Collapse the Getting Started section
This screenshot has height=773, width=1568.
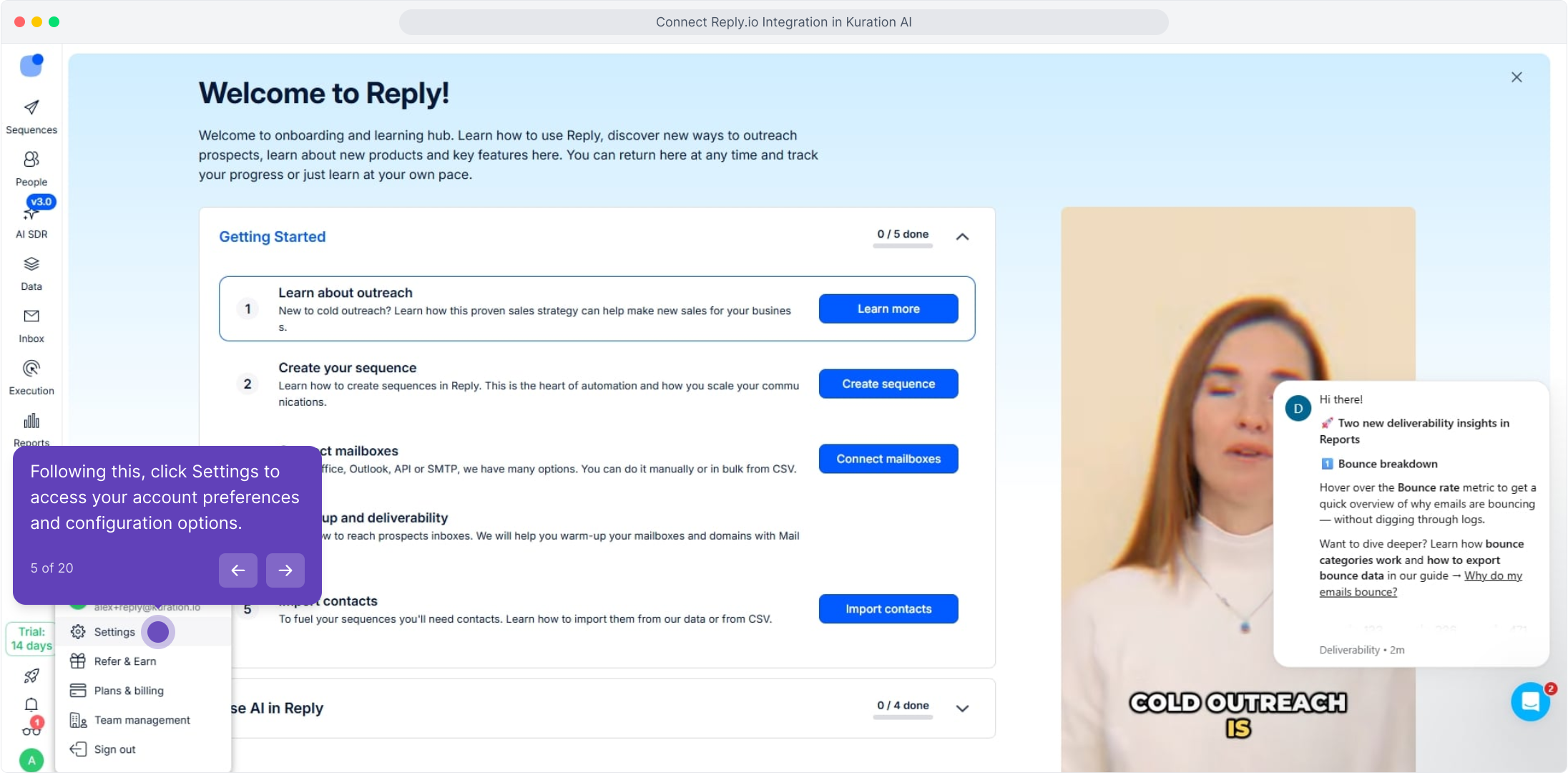[x=963, y=237]
